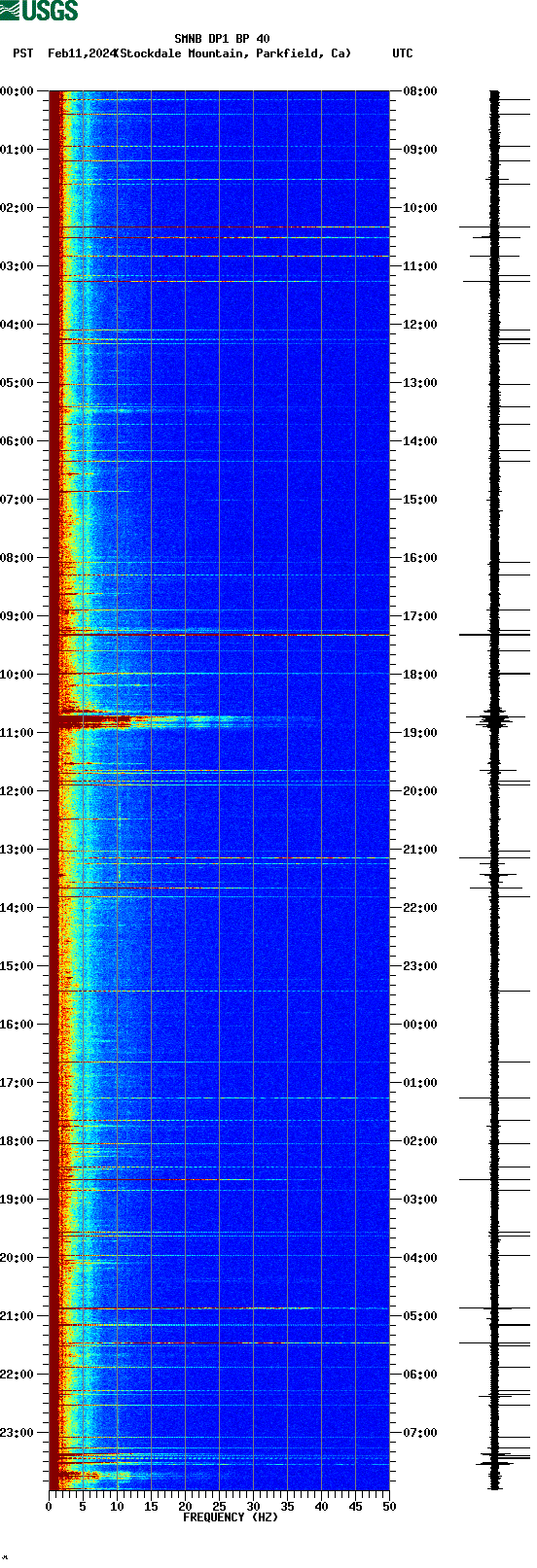Click the 00:00 UTC time label
This screenshot has width=537, height=1568.
click(x=420, y=1025)
